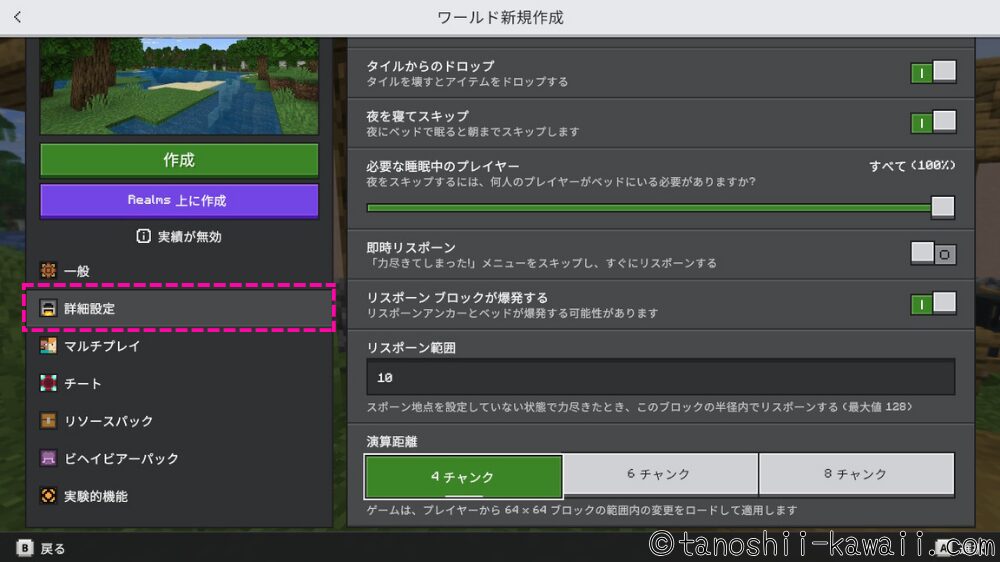Select 4 チャンク simulation distance

pos(464,477)
